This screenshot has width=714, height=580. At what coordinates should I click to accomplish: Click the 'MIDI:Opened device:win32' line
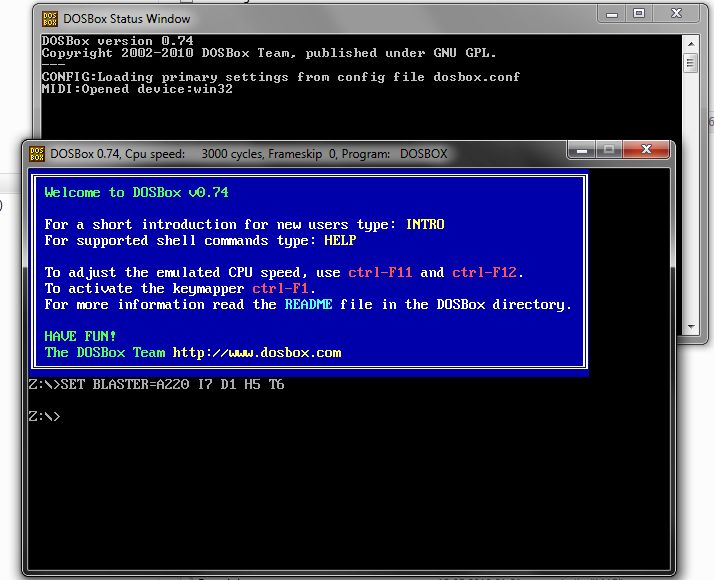tap(137, 89)
